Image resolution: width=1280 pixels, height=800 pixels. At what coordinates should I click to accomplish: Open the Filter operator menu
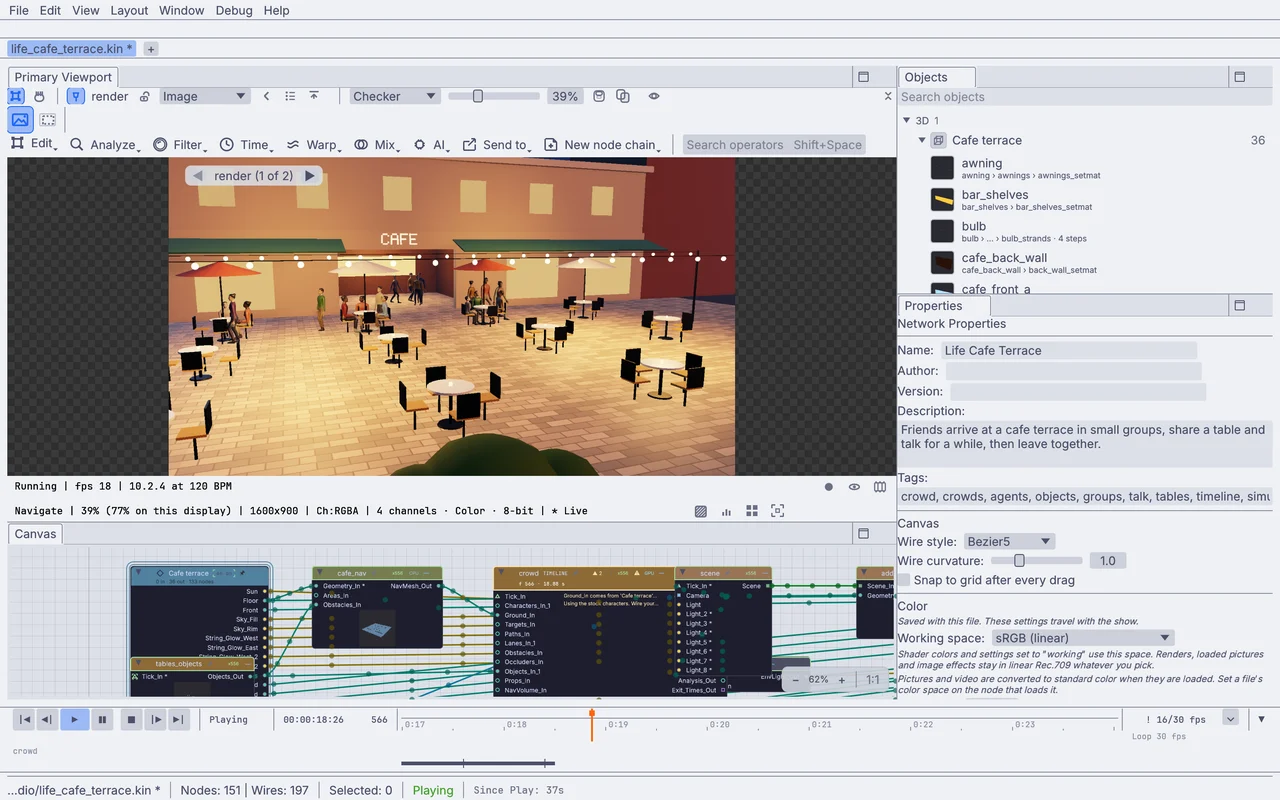point(179,145)
